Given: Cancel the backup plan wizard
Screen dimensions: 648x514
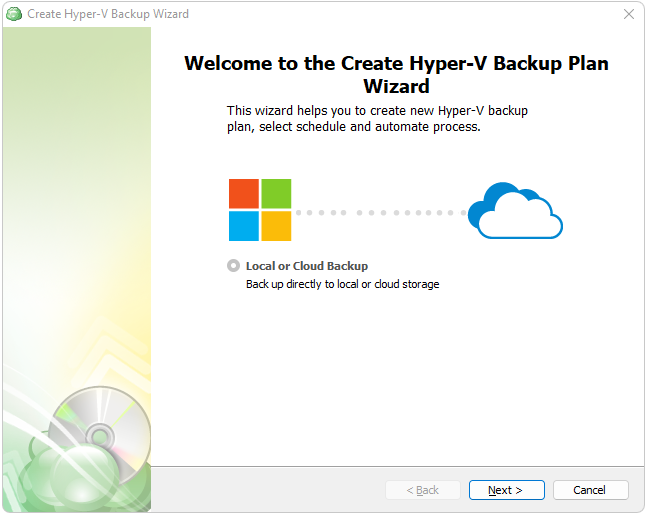Looking at the screenshot, I should click(x=590, y=490).
